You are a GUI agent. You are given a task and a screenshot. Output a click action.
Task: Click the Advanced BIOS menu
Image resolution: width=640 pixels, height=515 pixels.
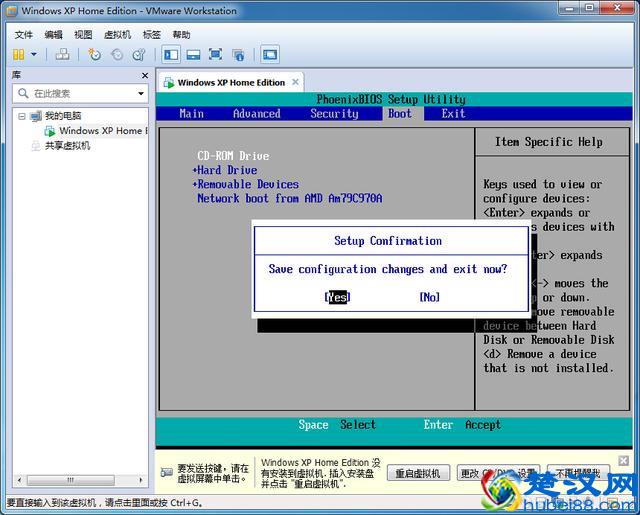point(256,113)
